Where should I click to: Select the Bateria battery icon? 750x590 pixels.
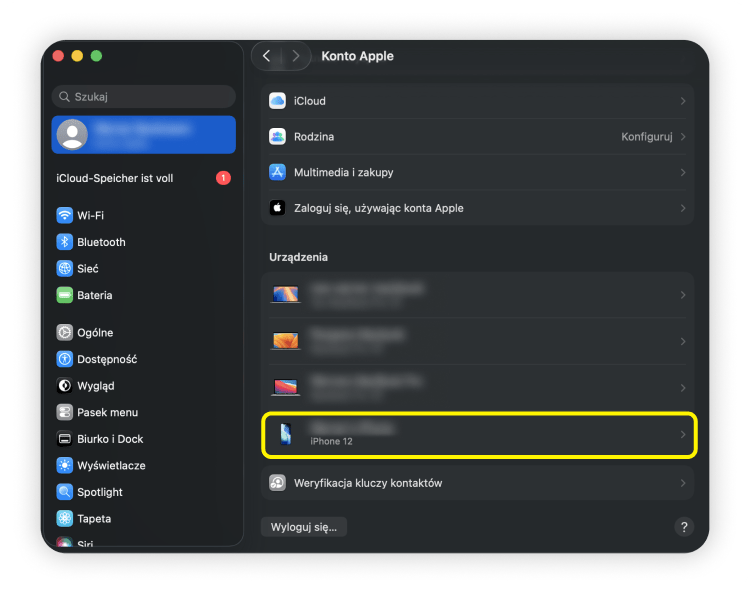[65, 295]
